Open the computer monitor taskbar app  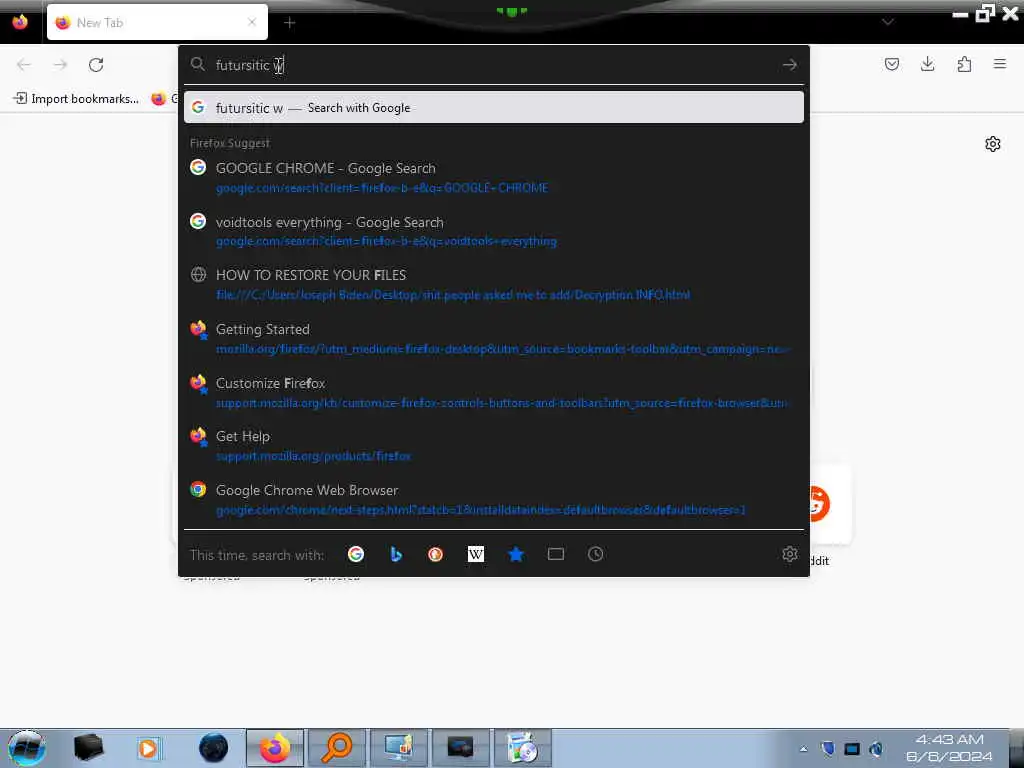398,748
